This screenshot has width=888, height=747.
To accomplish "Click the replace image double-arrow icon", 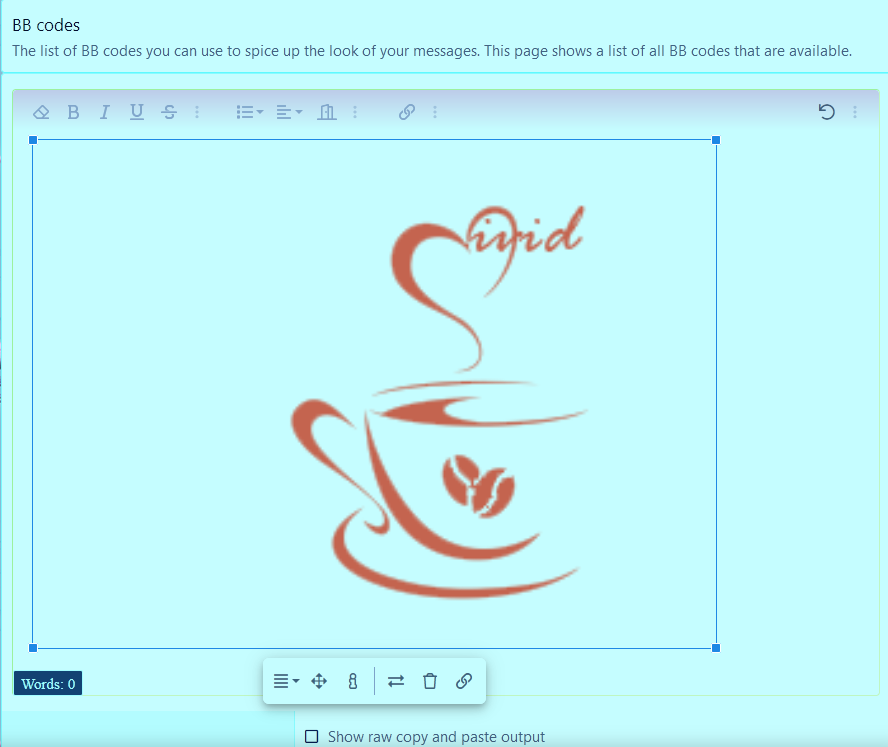I will click(396, 681).
